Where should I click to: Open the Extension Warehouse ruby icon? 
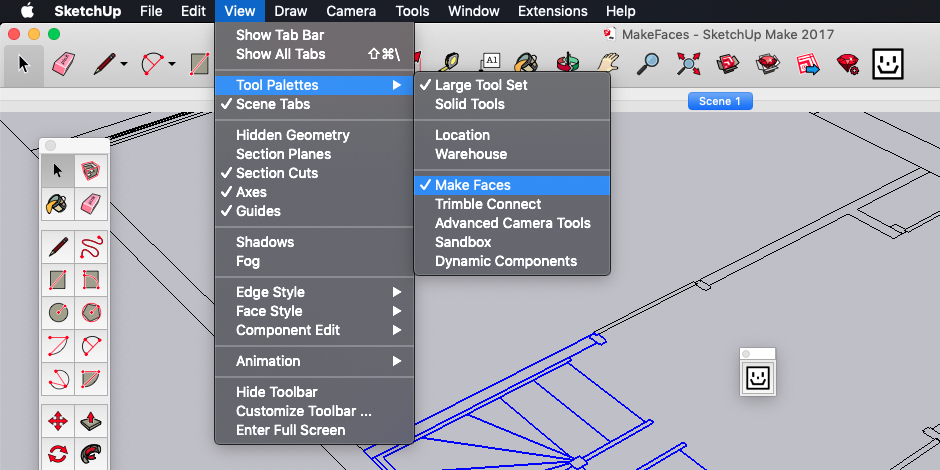[767, 63]
